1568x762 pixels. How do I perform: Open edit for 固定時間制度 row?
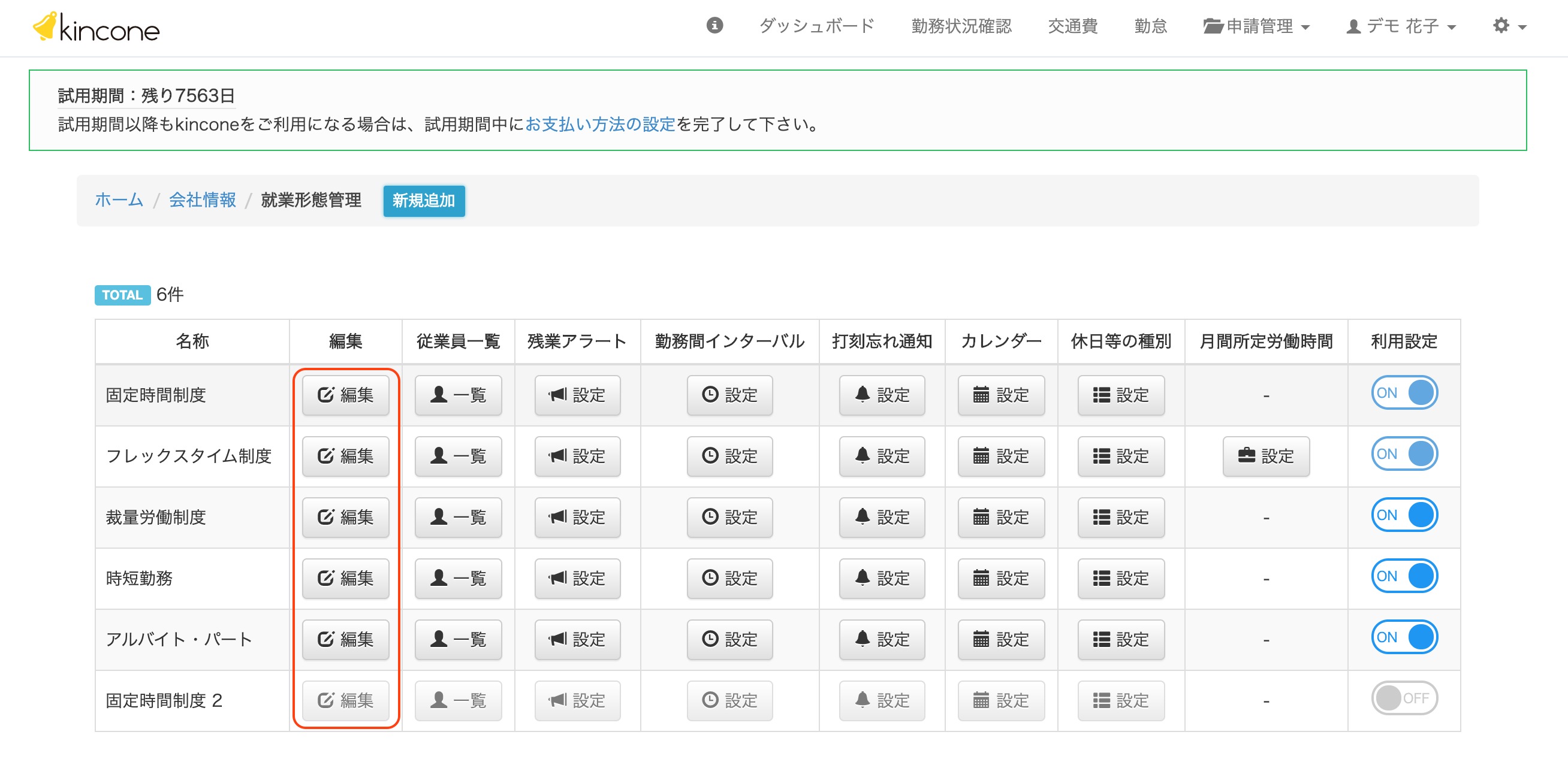tap(345, 395)
